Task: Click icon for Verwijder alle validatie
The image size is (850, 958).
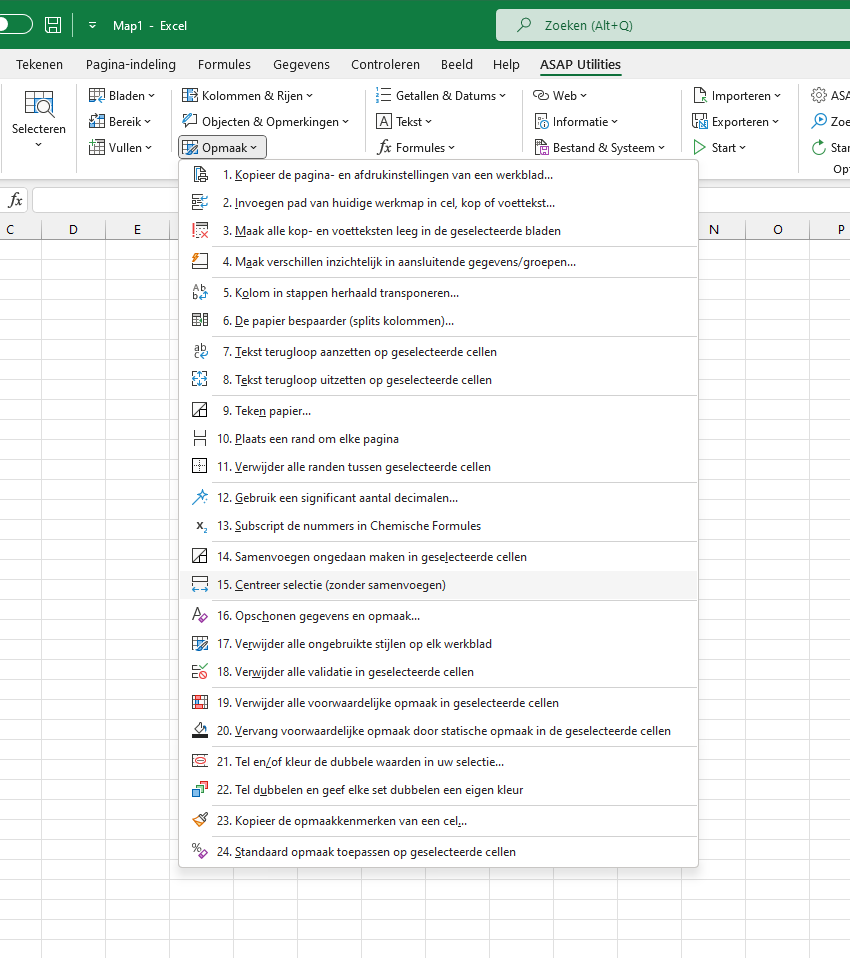Action: (x=200, y=672)
